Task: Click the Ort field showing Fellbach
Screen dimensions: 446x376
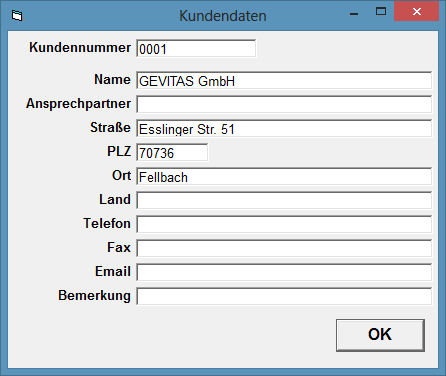Action: pyautogui.click(x=284, y=176)
